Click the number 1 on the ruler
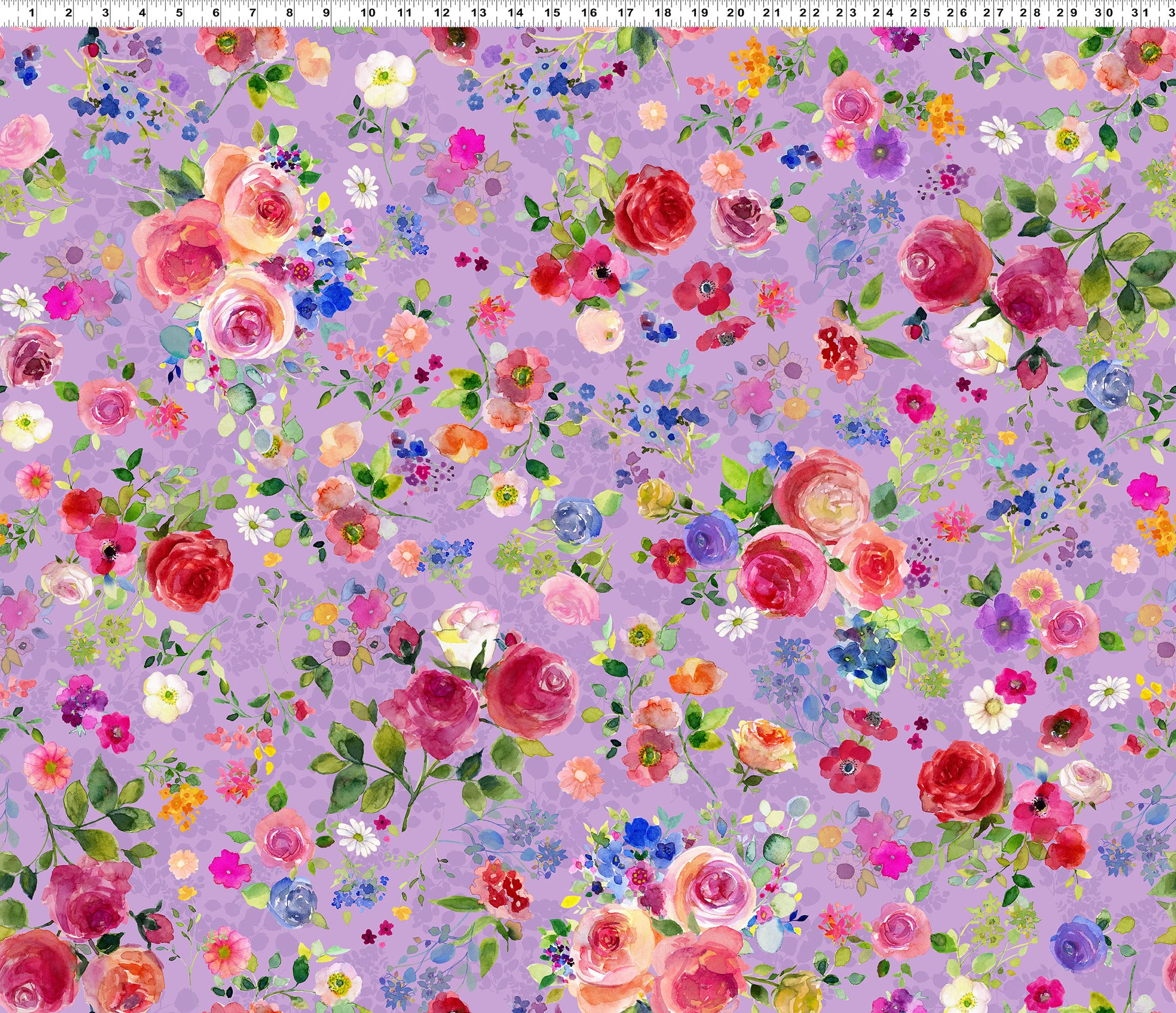The image size is (1176, 1013). [x=32, y=12]
